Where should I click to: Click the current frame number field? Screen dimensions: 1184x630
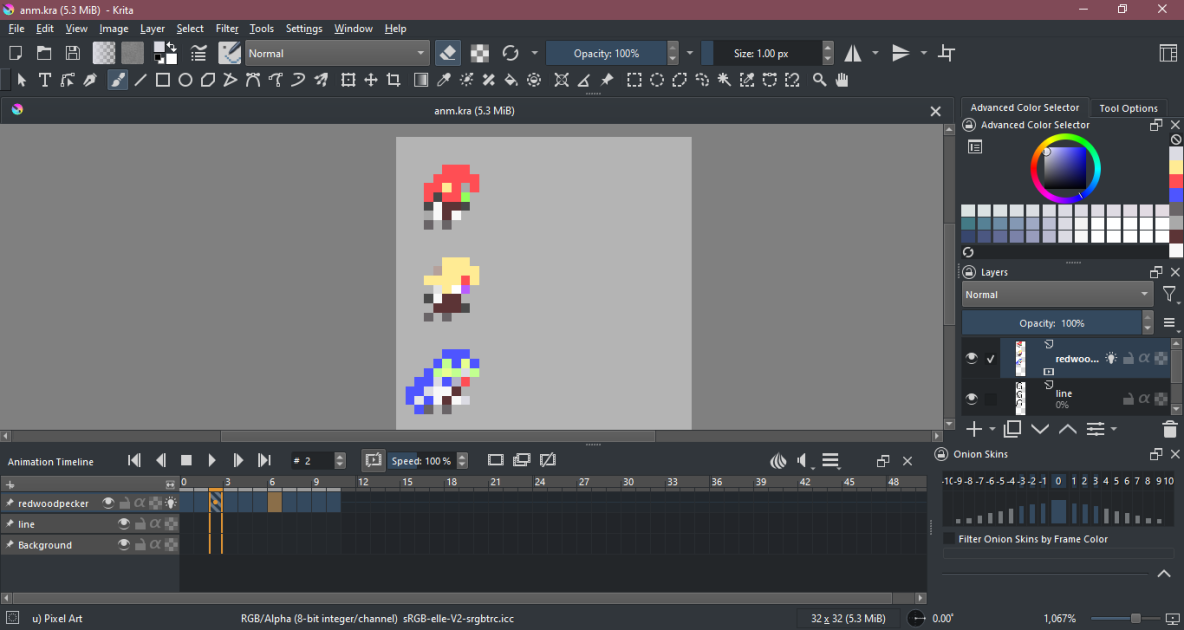(x=312, y=461)
